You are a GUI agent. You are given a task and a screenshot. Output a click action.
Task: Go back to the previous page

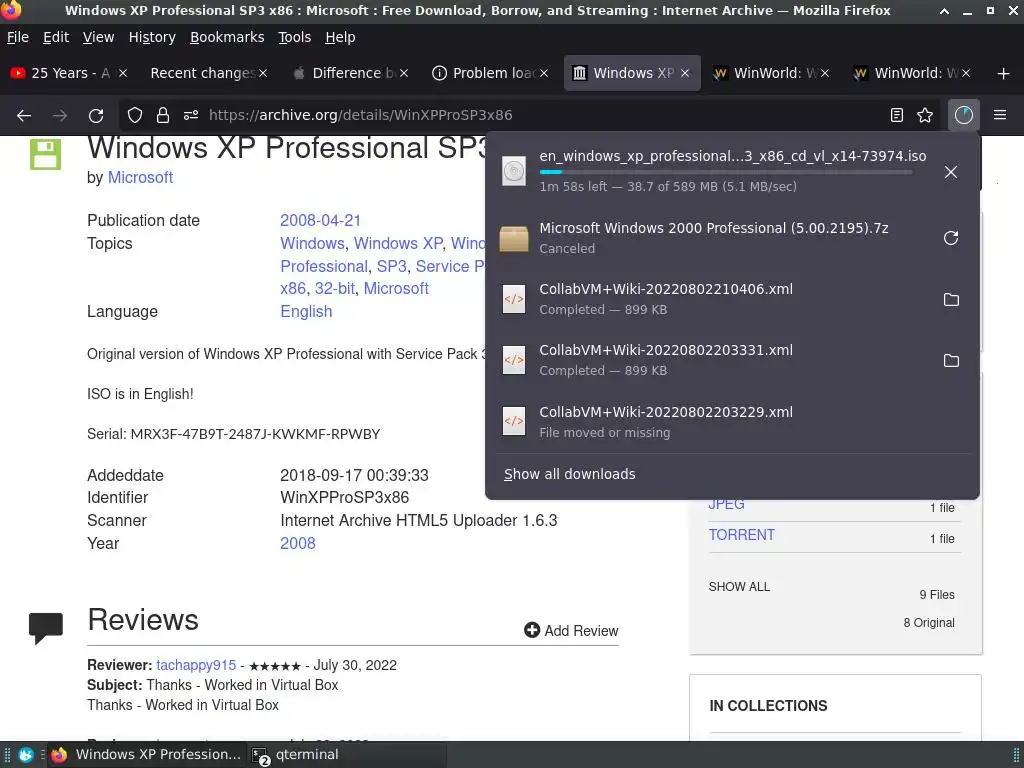tap(24, 116)
